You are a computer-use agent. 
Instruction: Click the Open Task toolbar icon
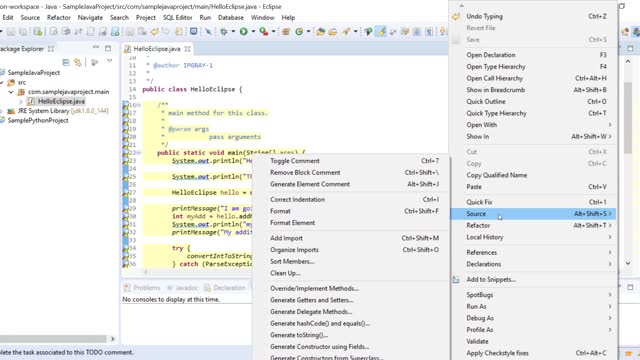333,31
